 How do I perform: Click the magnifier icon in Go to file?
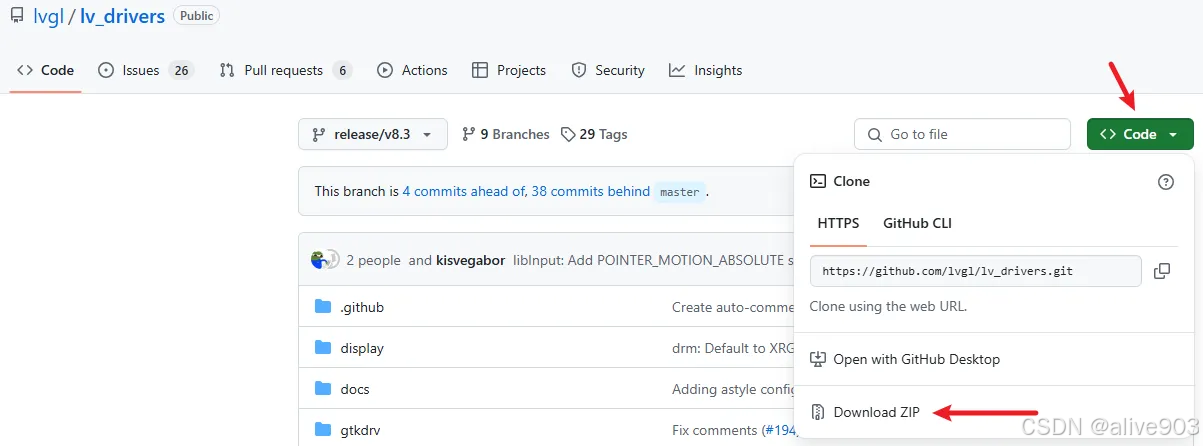pos(875,134)
